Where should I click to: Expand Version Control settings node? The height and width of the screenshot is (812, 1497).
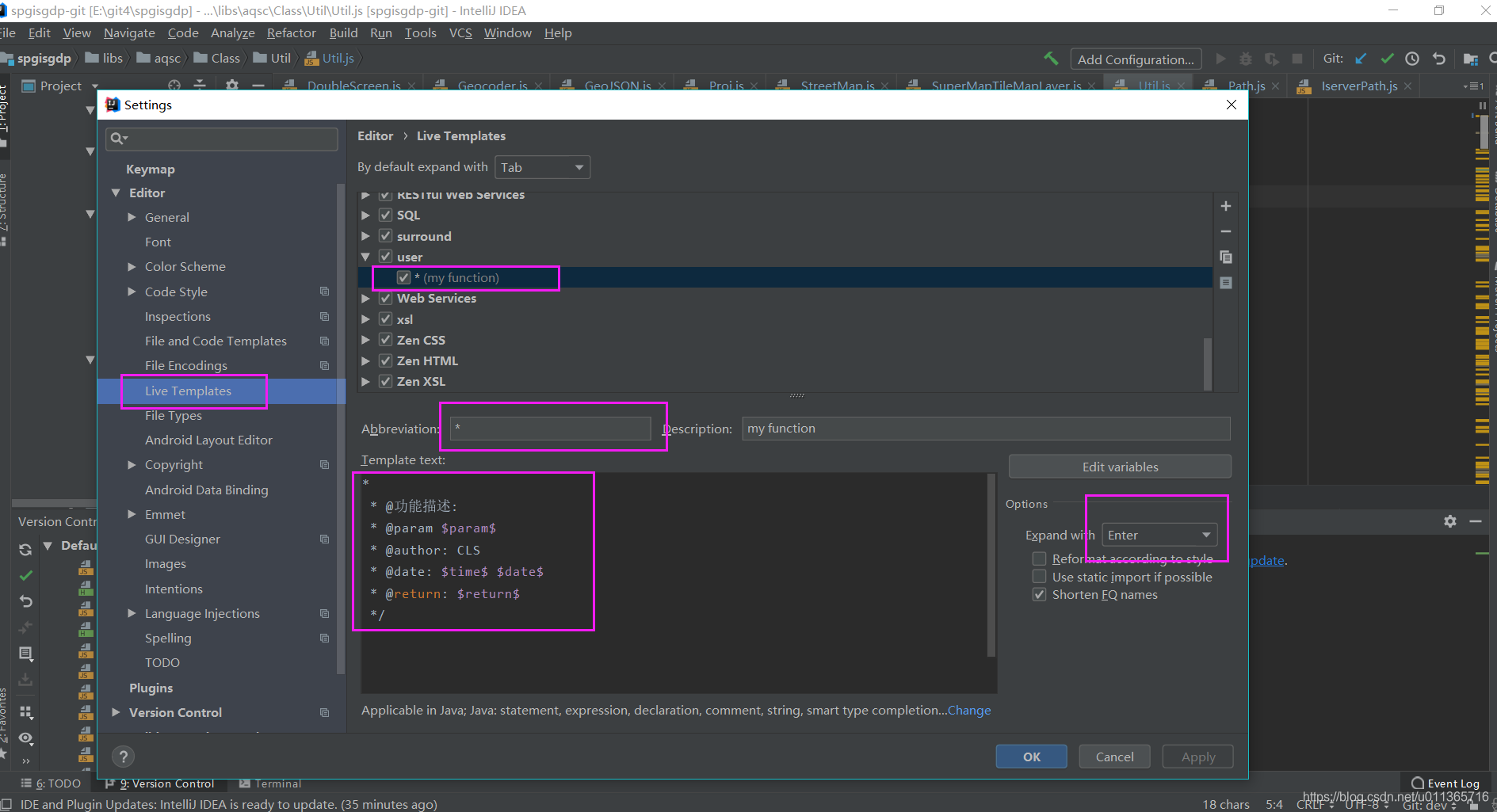pos(116,712)
